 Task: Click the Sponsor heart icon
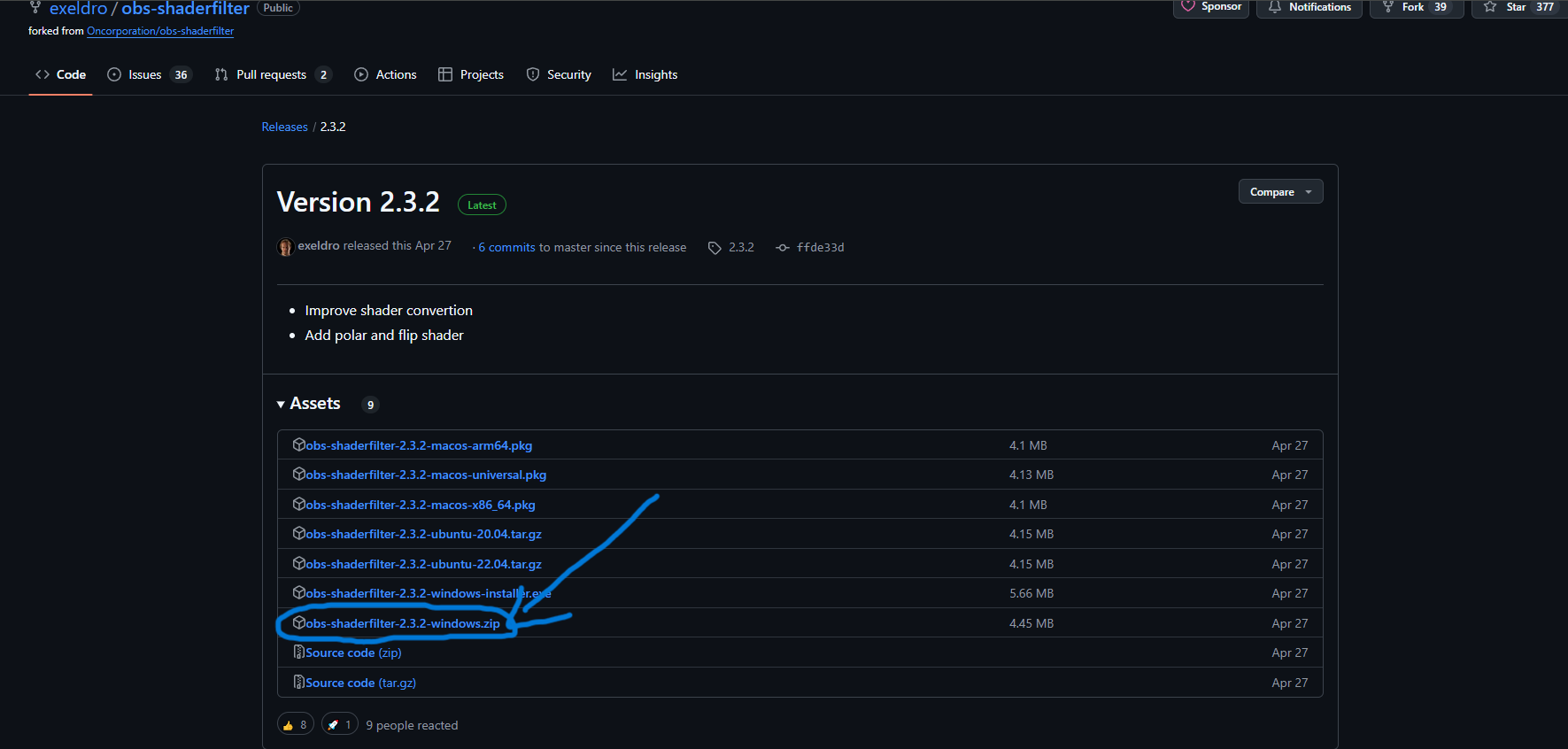pos(1188,7)
